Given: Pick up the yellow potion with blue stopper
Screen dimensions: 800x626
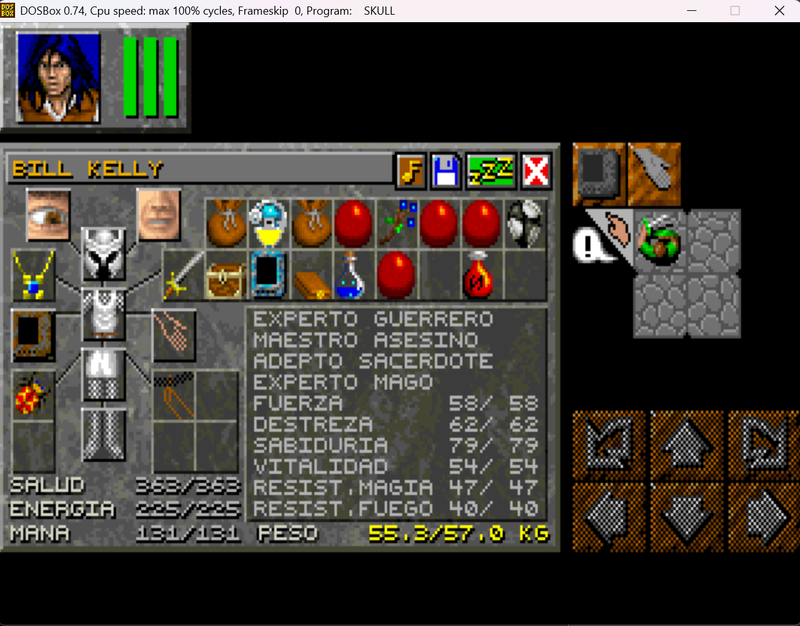Looking at the screenshot, I should (268, 223).
